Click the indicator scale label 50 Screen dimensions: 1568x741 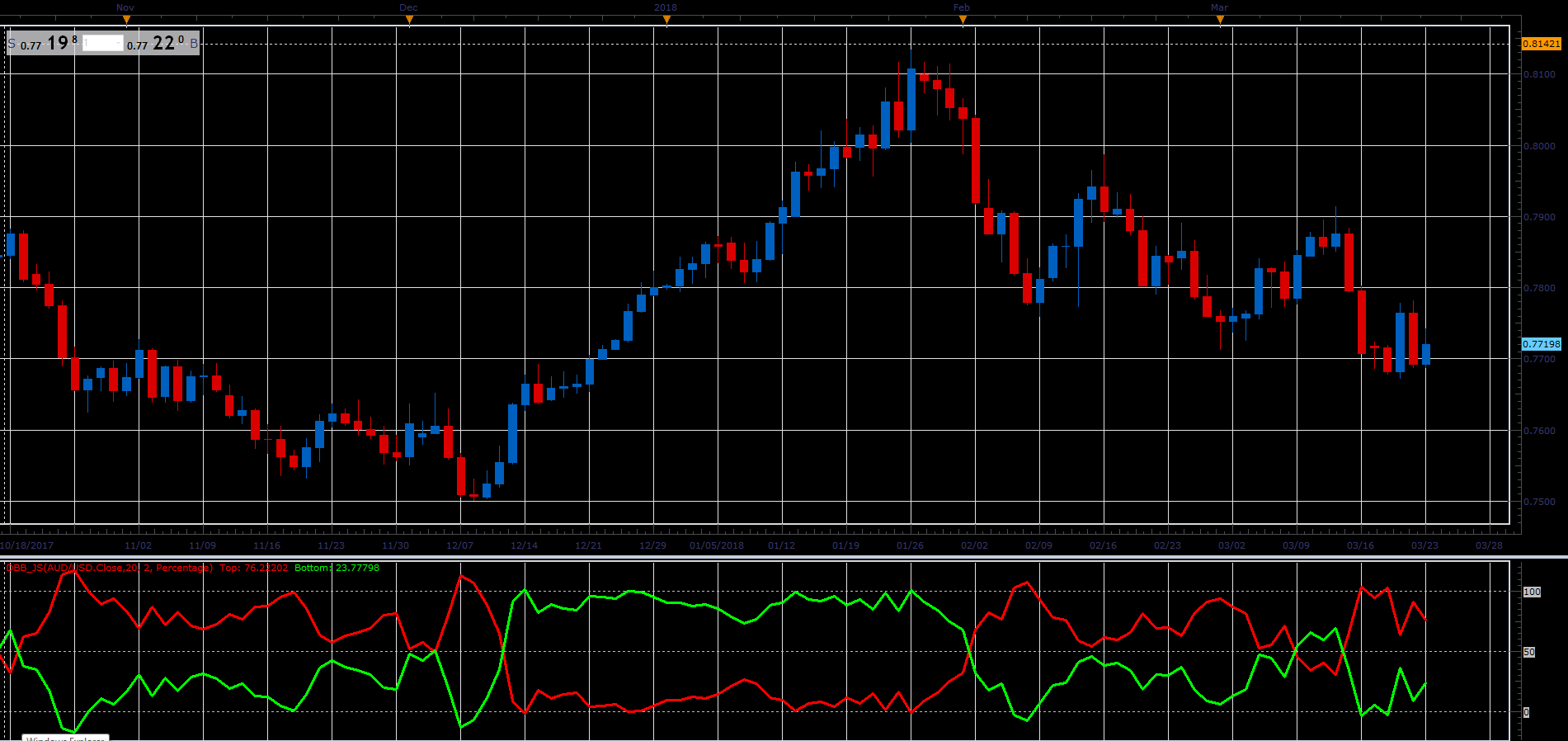click(1529, 652)
